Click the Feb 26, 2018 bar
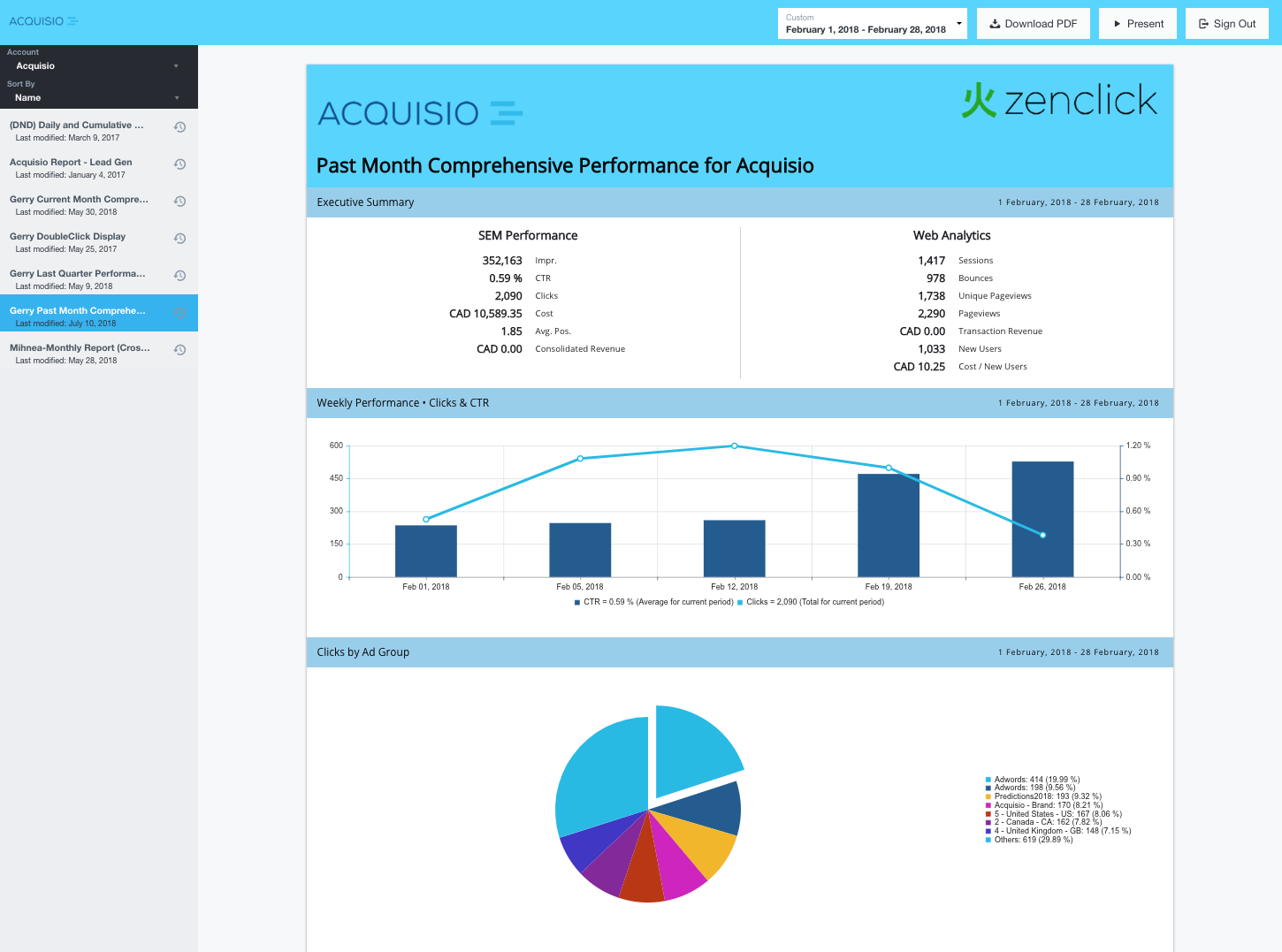 point(1042,519)
